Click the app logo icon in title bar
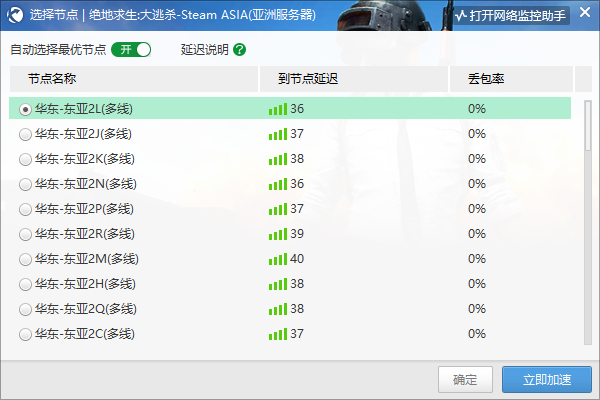This screenshot has width=600, height=400. click(x=15, y=17)
